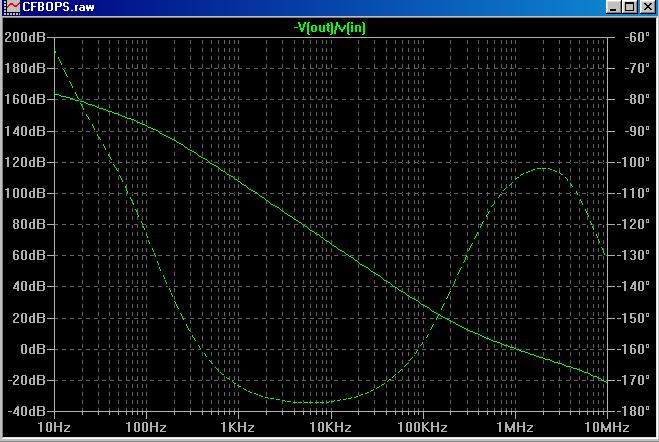Click the -70° phase axis label

pos(637,68)
